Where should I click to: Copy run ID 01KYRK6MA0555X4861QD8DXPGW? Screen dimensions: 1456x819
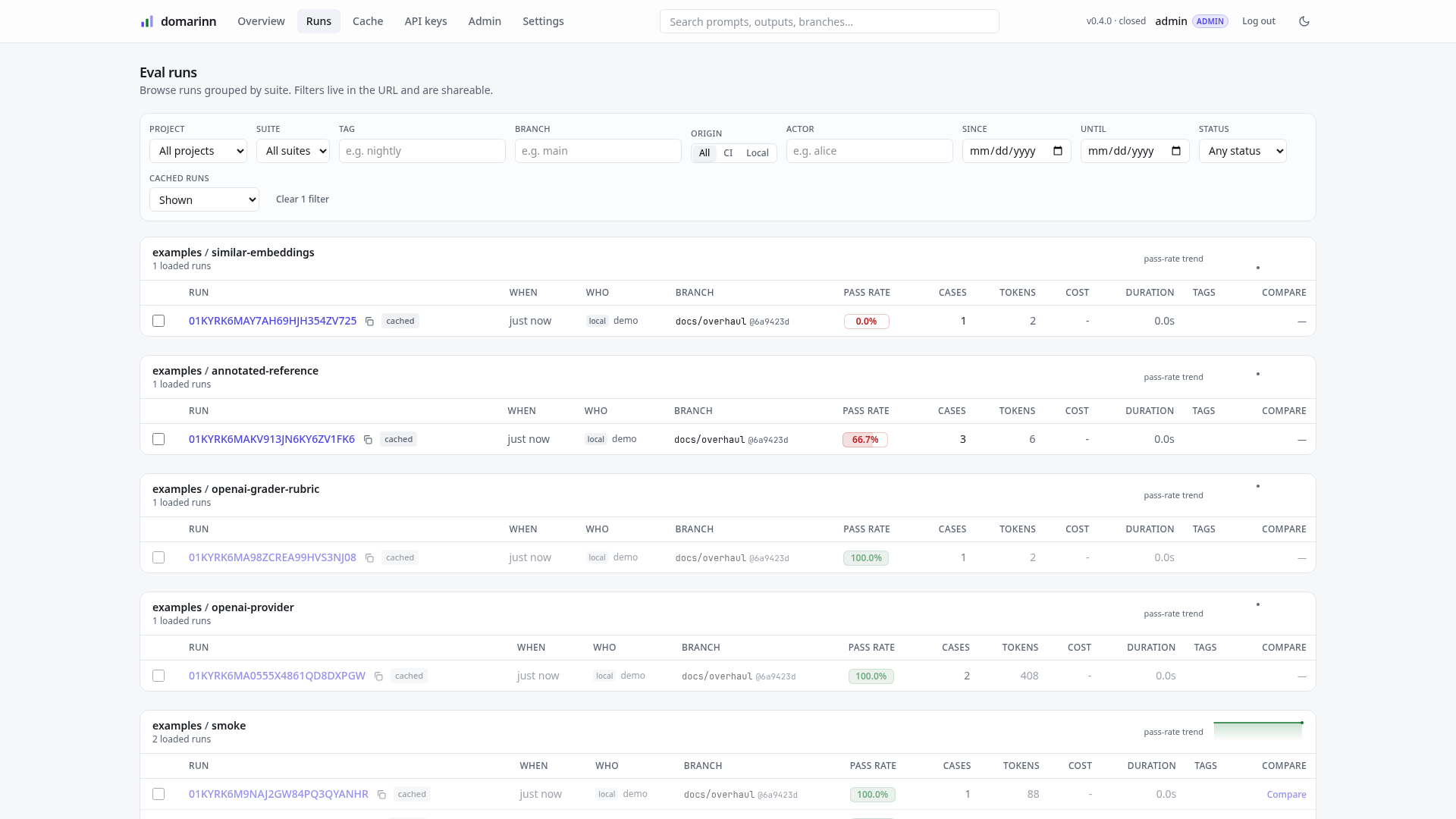[378, 676]
